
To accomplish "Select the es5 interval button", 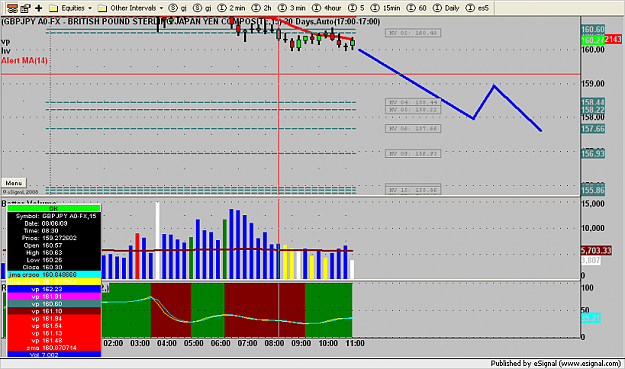I will pyautogui.click(x=477, y=8).
